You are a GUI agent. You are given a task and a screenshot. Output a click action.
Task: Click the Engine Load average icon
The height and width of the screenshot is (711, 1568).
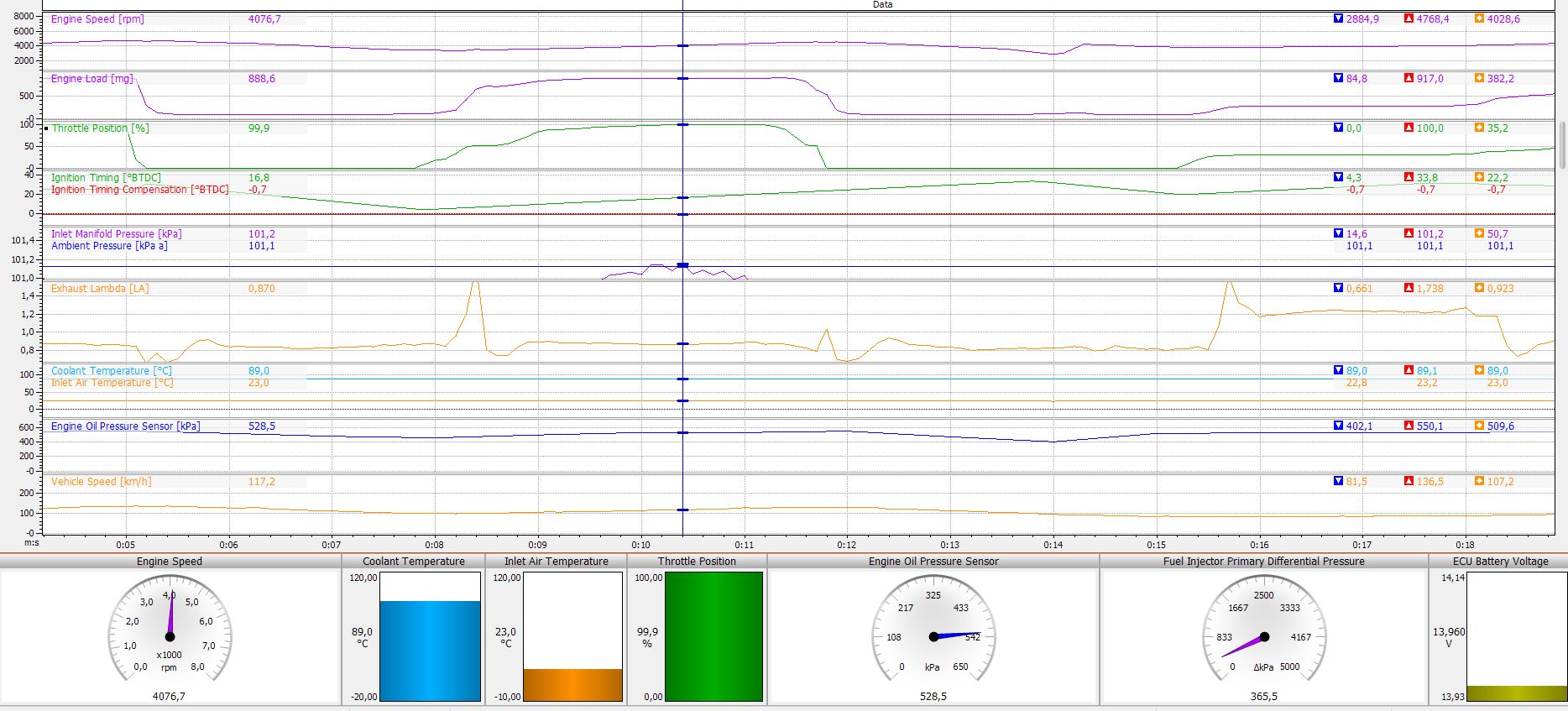tap(1479, 78)
